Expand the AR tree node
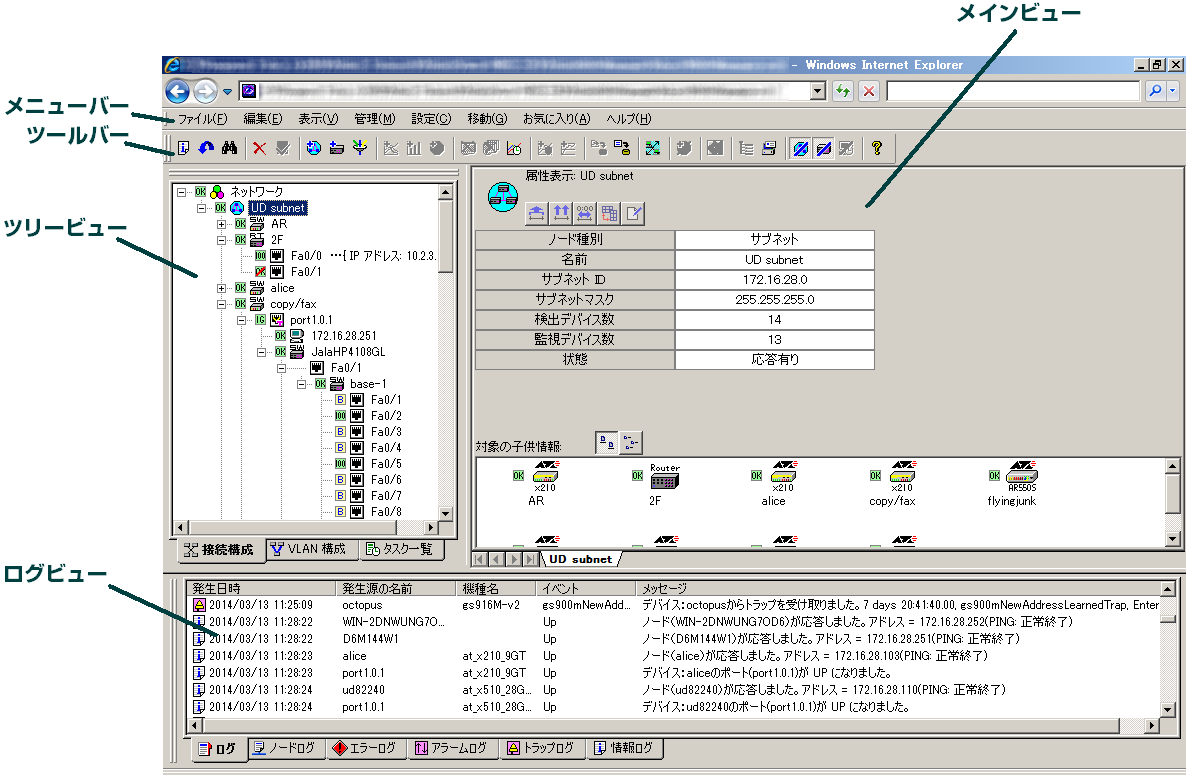The height and width of the screenshot is (775, 1188). [221, 223]
